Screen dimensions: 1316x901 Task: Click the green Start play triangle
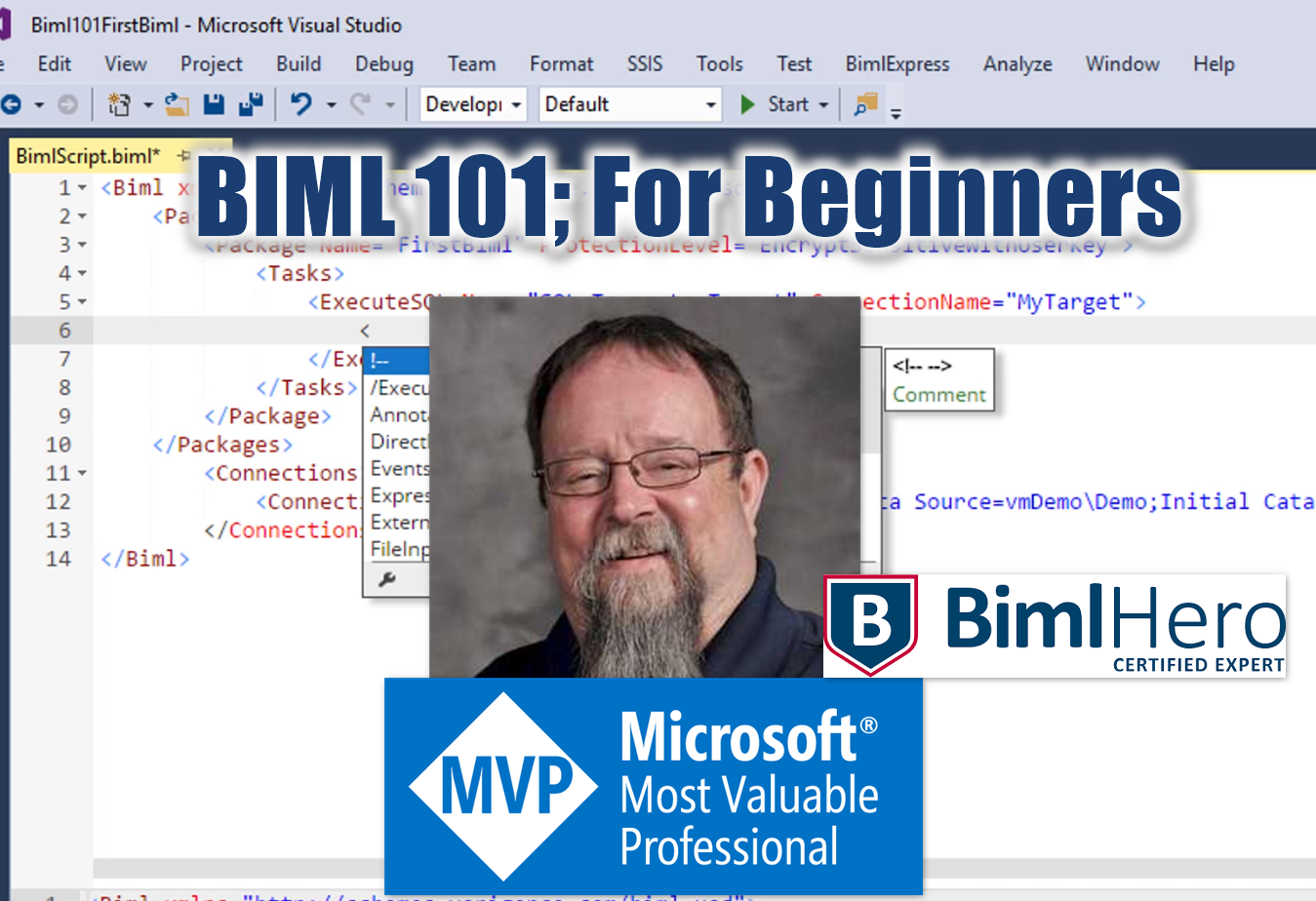point(748,104)
